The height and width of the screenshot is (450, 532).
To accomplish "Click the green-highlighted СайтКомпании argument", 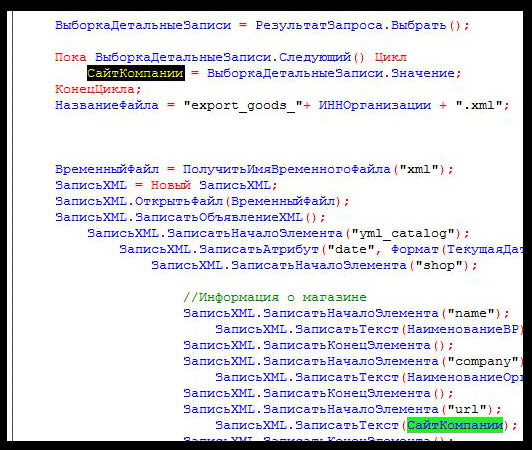I will pos(455,425).
